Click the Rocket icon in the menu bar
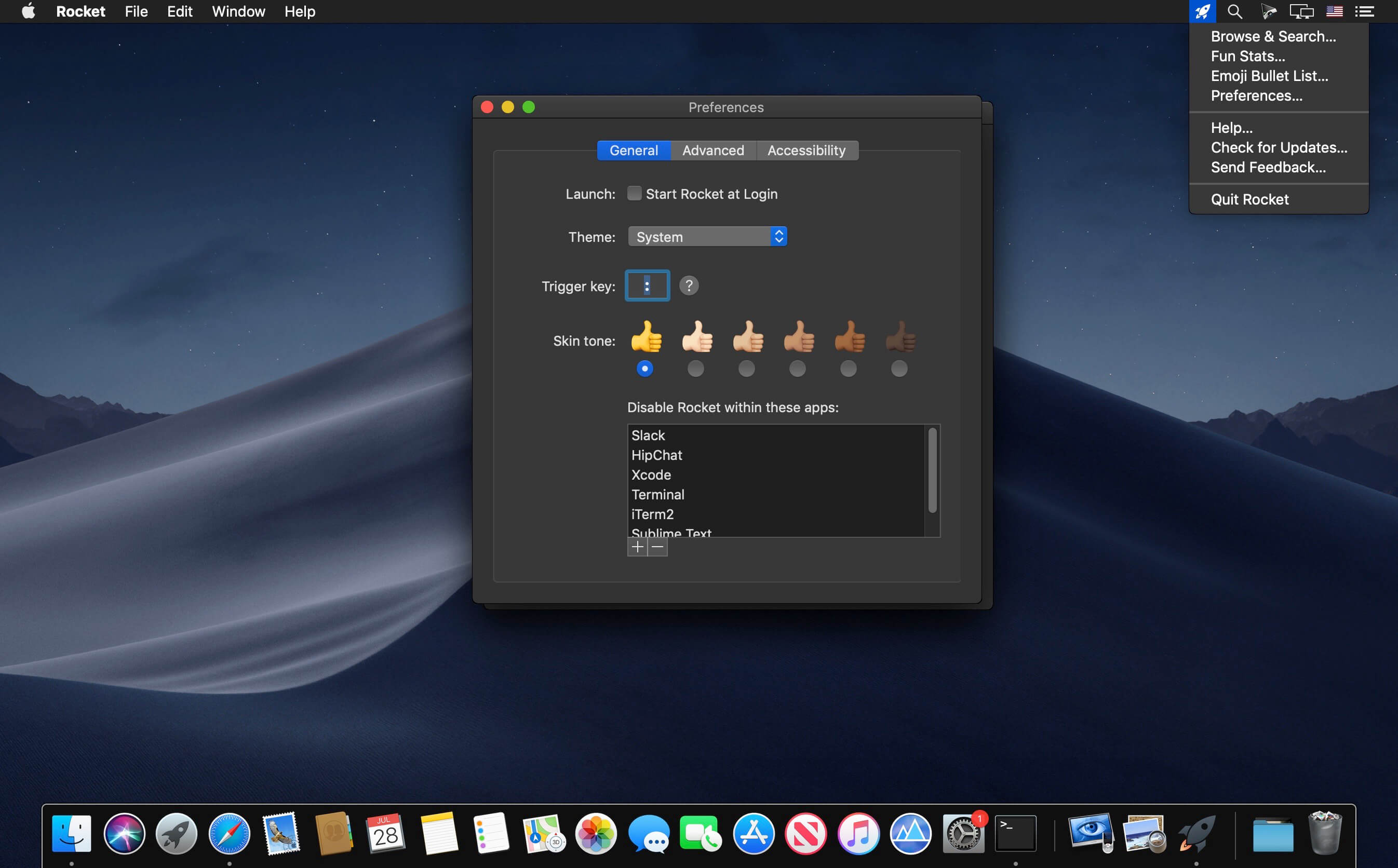 click(x=1202, y=11)
